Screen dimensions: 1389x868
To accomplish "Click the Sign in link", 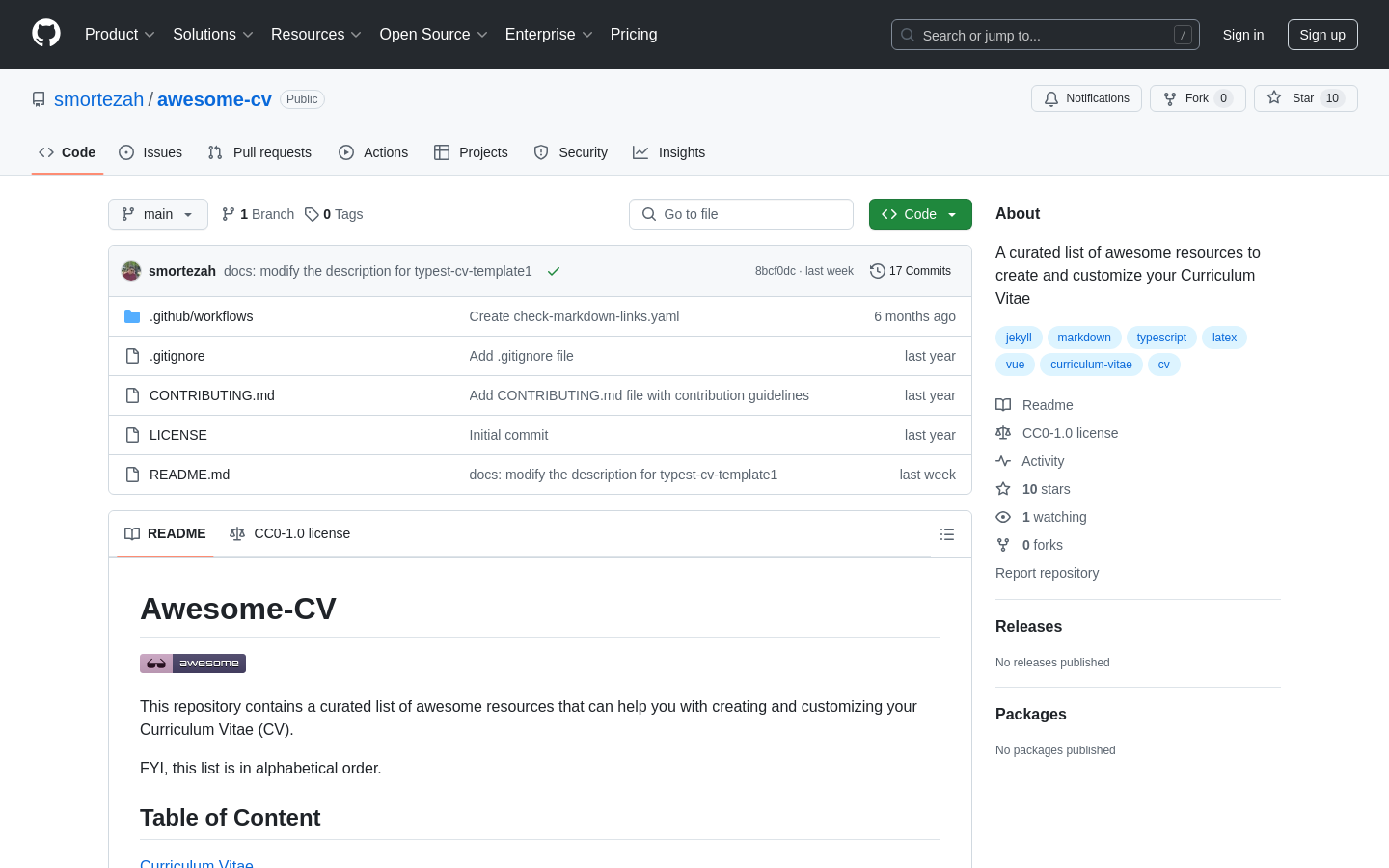I will click(x=1243, y=35).
